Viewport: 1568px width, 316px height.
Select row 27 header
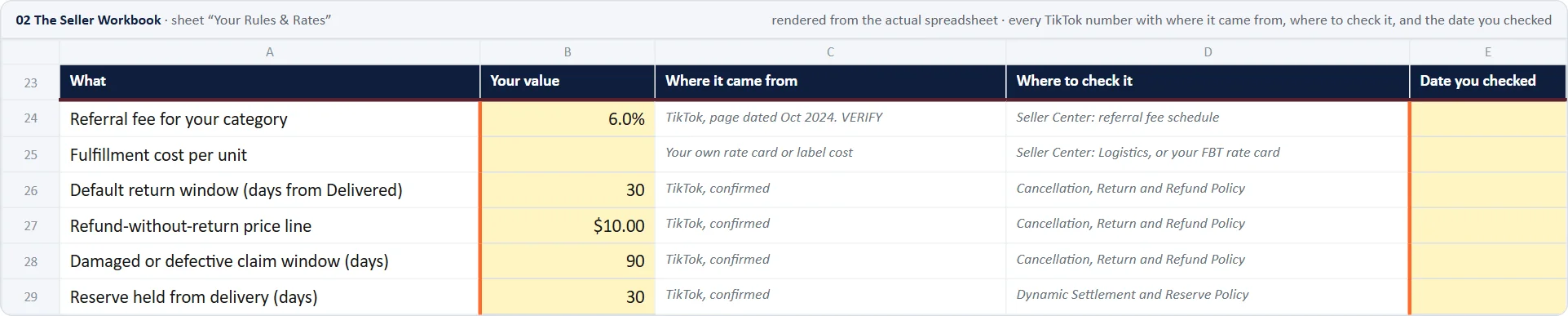(30, 225)
